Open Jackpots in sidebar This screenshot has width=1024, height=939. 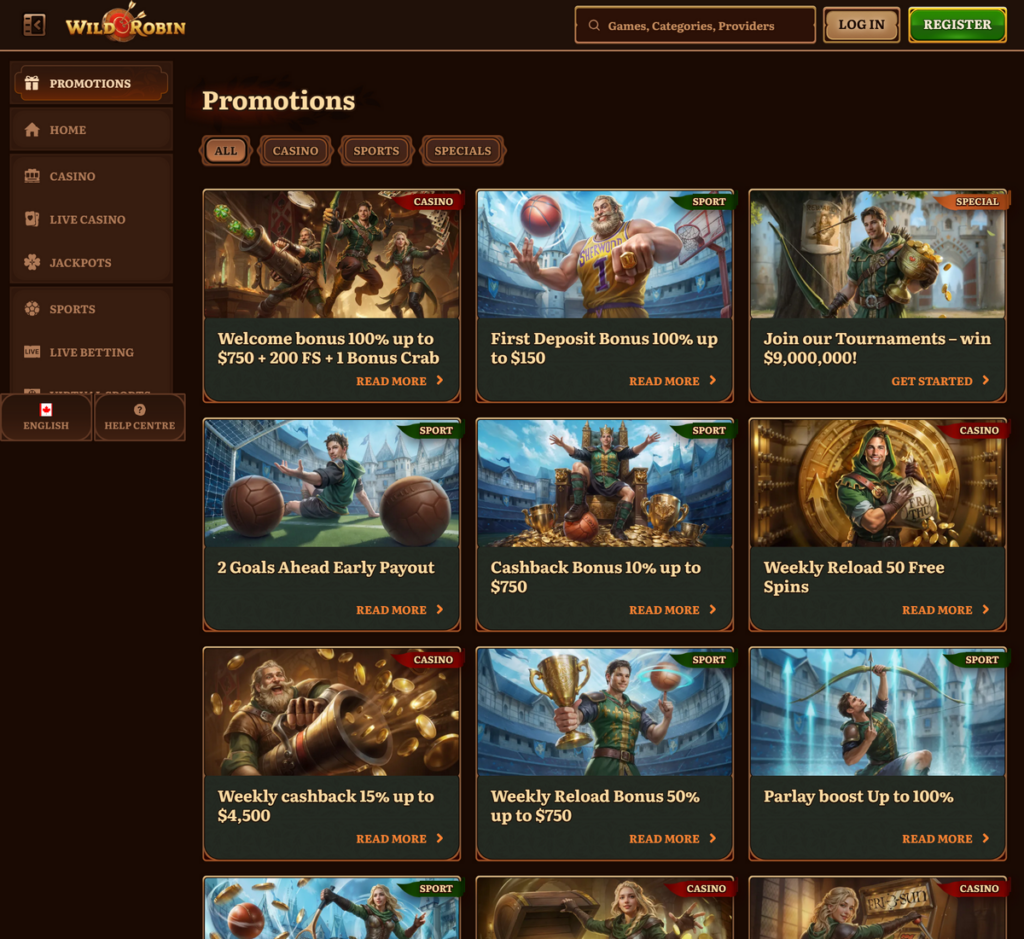pos(91,262)
